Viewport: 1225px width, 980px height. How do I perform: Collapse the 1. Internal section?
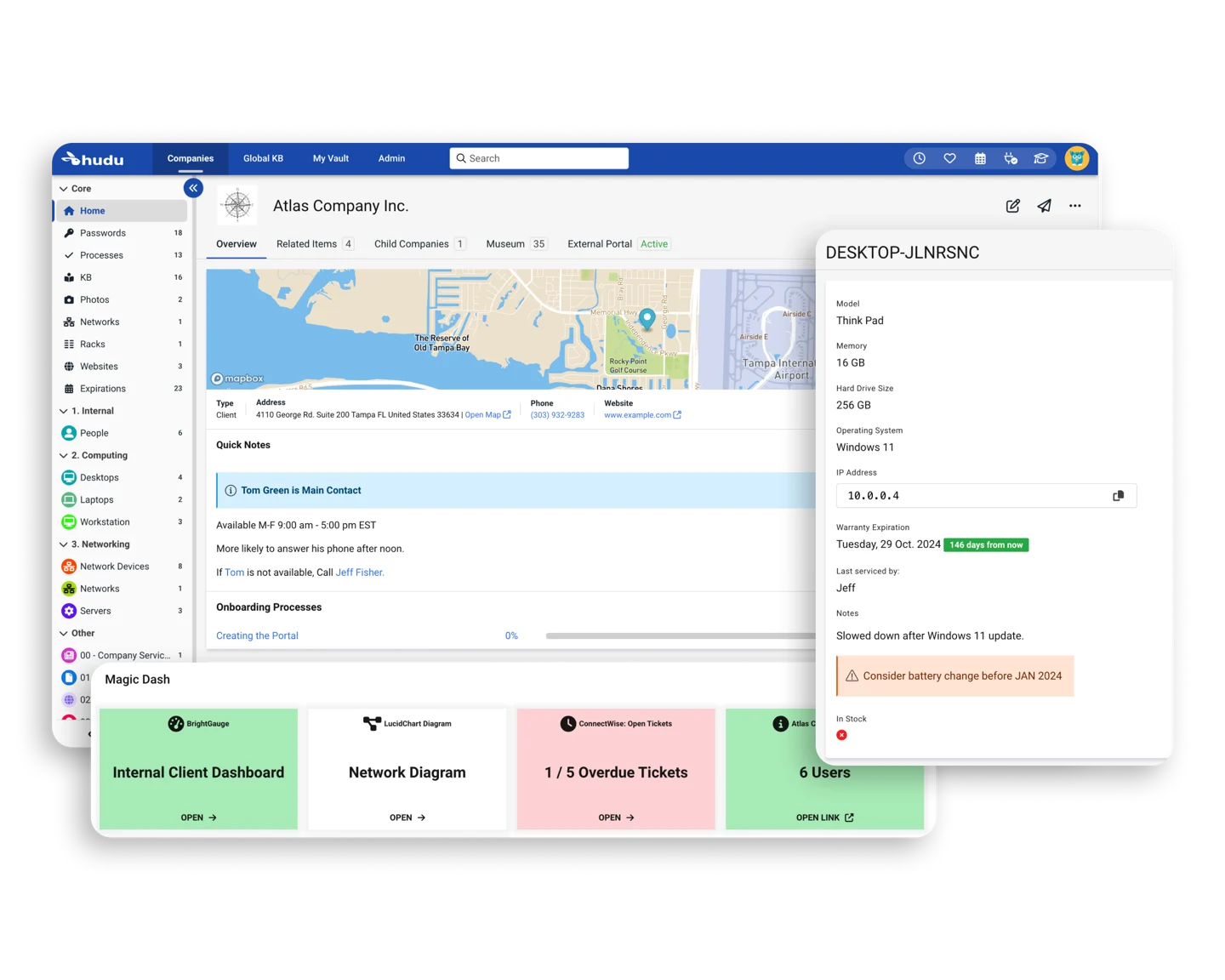point(64,411)
